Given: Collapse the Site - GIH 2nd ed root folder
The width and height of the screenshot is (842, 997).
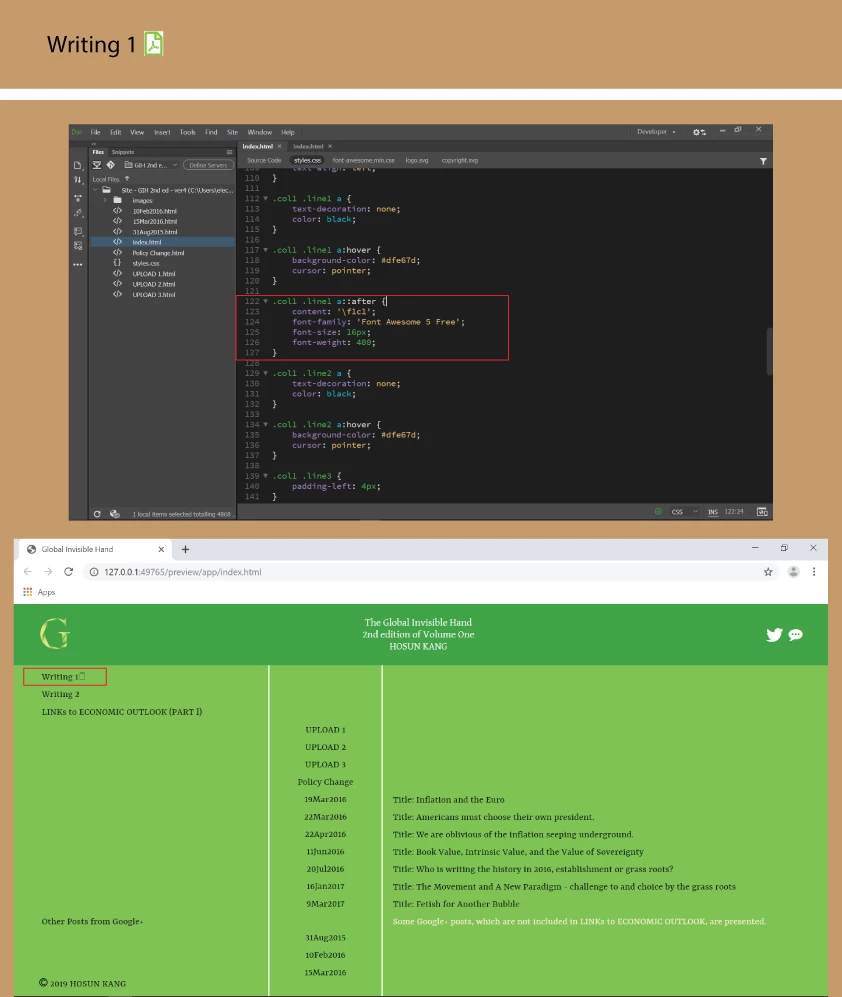Looking at the screenshot, I should 95,190.
